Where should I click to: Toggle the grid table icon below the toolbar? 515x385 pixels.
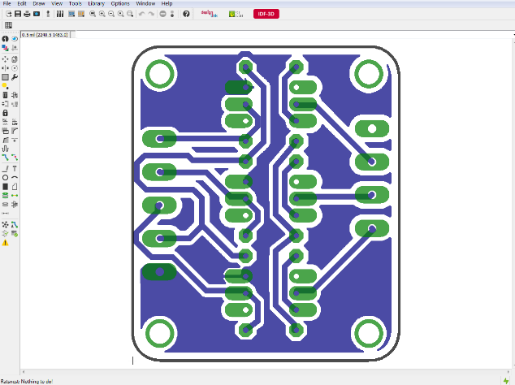(8, 25)
